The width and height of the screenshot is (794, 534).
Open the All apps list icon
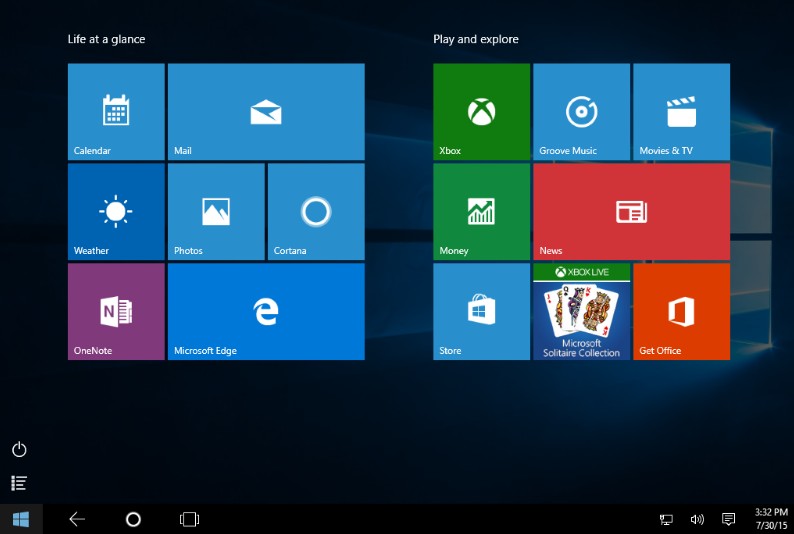pyautogui.click(x=19, y=483)
